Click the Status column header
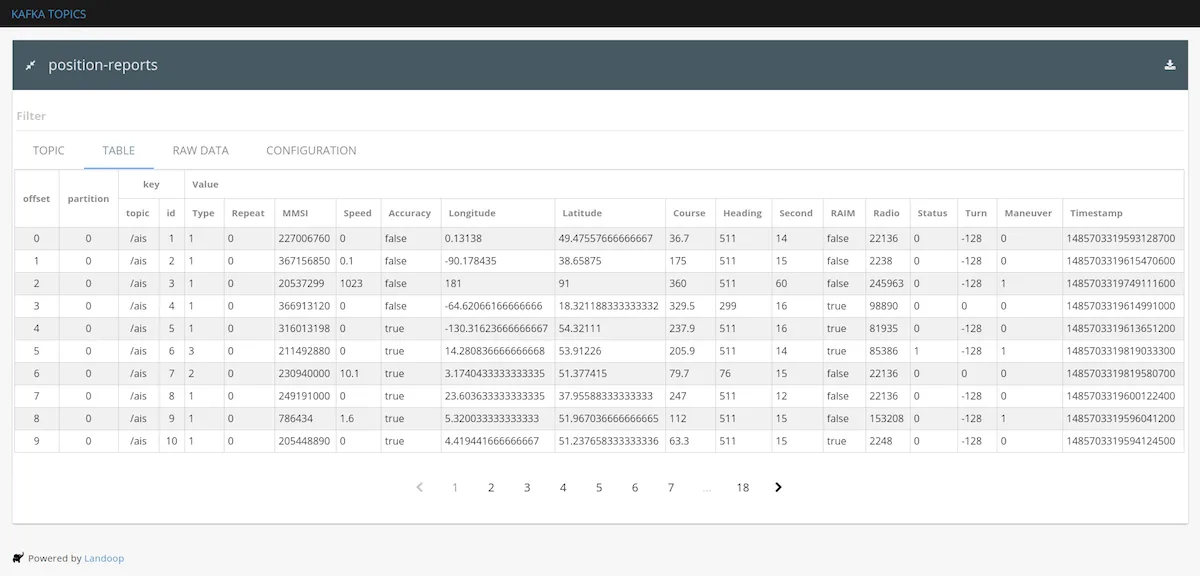 click(932, 213)
